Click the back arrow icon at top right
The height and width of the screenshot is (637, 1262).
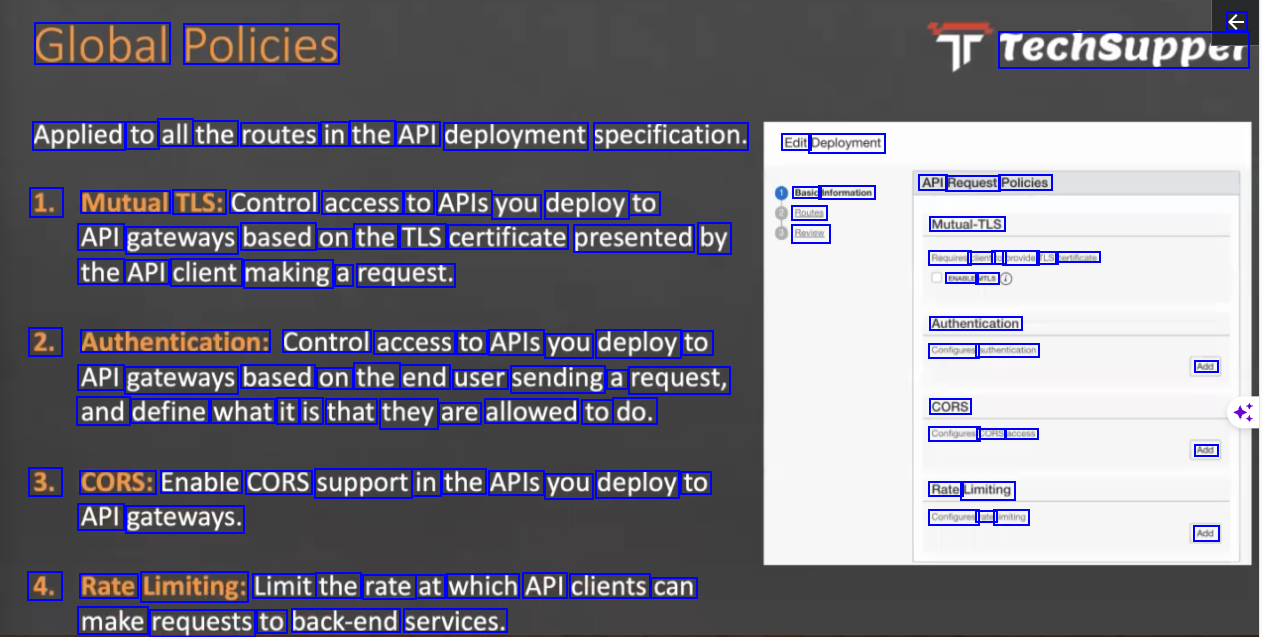point(1236,22)
